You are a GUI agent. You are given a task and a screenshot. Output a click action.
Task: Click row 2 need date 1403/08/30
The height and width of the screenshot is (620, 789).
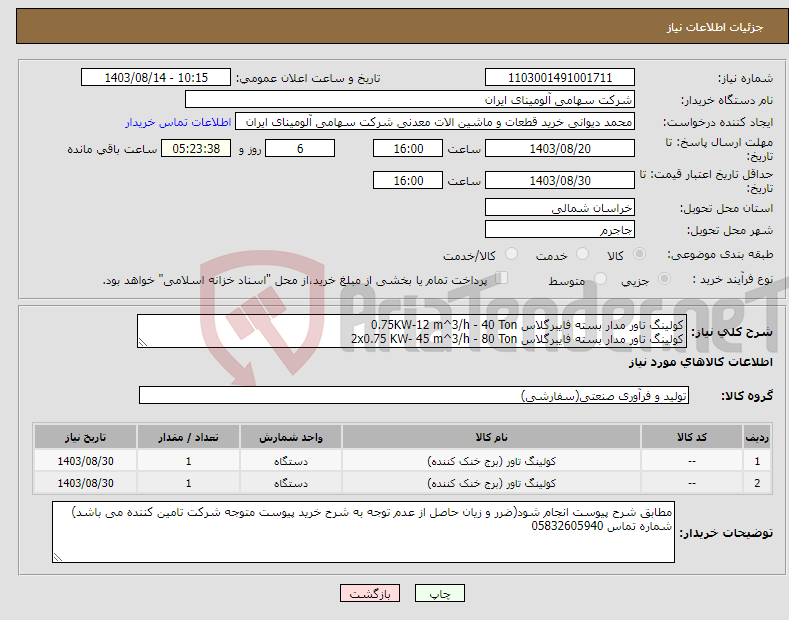85,483
